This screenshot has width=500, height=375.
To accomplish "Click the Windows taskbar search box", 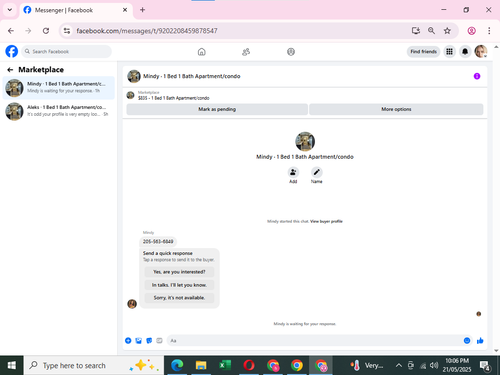I will coord(94,365).
